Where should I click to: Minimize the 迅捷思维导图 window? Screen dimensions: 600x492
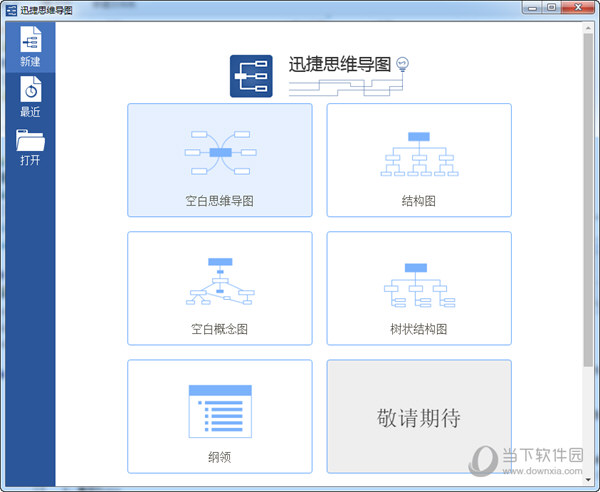coord(532,8)
